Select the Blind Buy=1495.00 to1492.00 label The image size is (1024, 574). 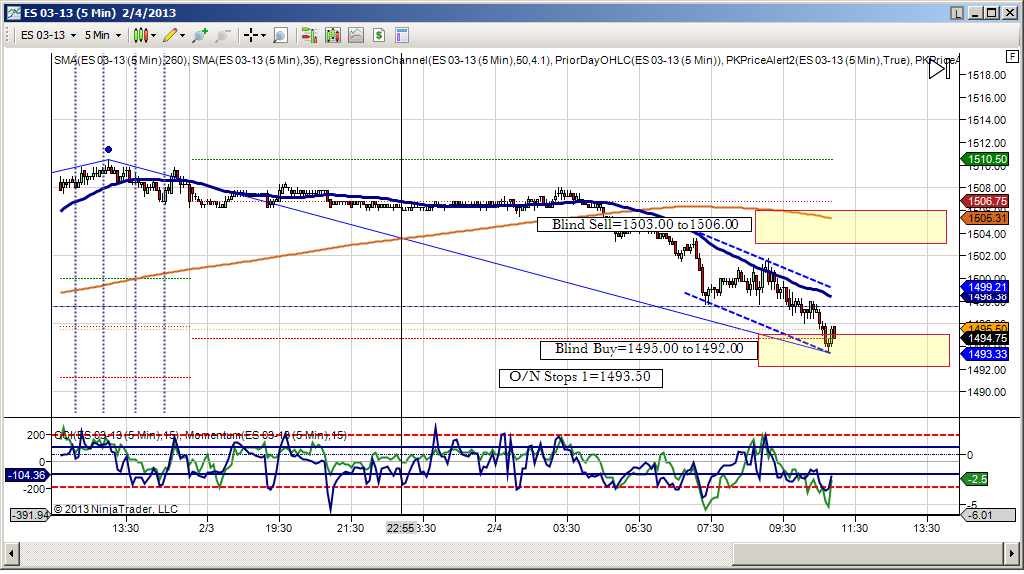(x=648, y=349)
